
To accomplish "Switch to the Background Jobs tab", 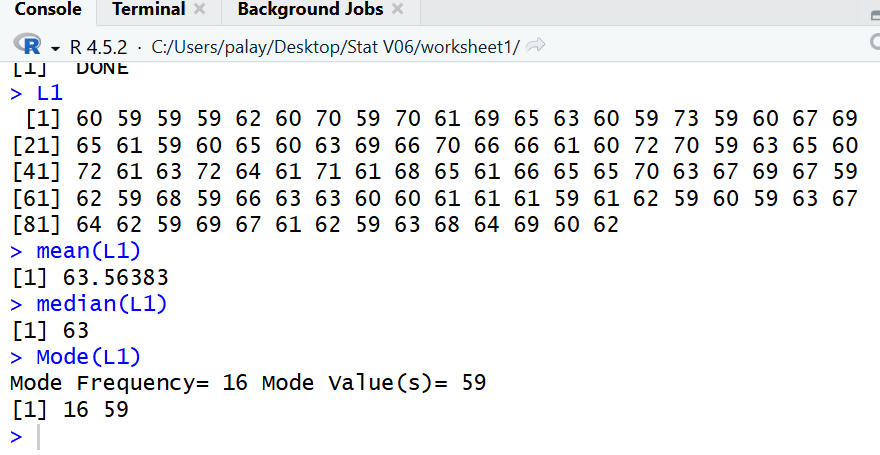I will tap(310, 10).
